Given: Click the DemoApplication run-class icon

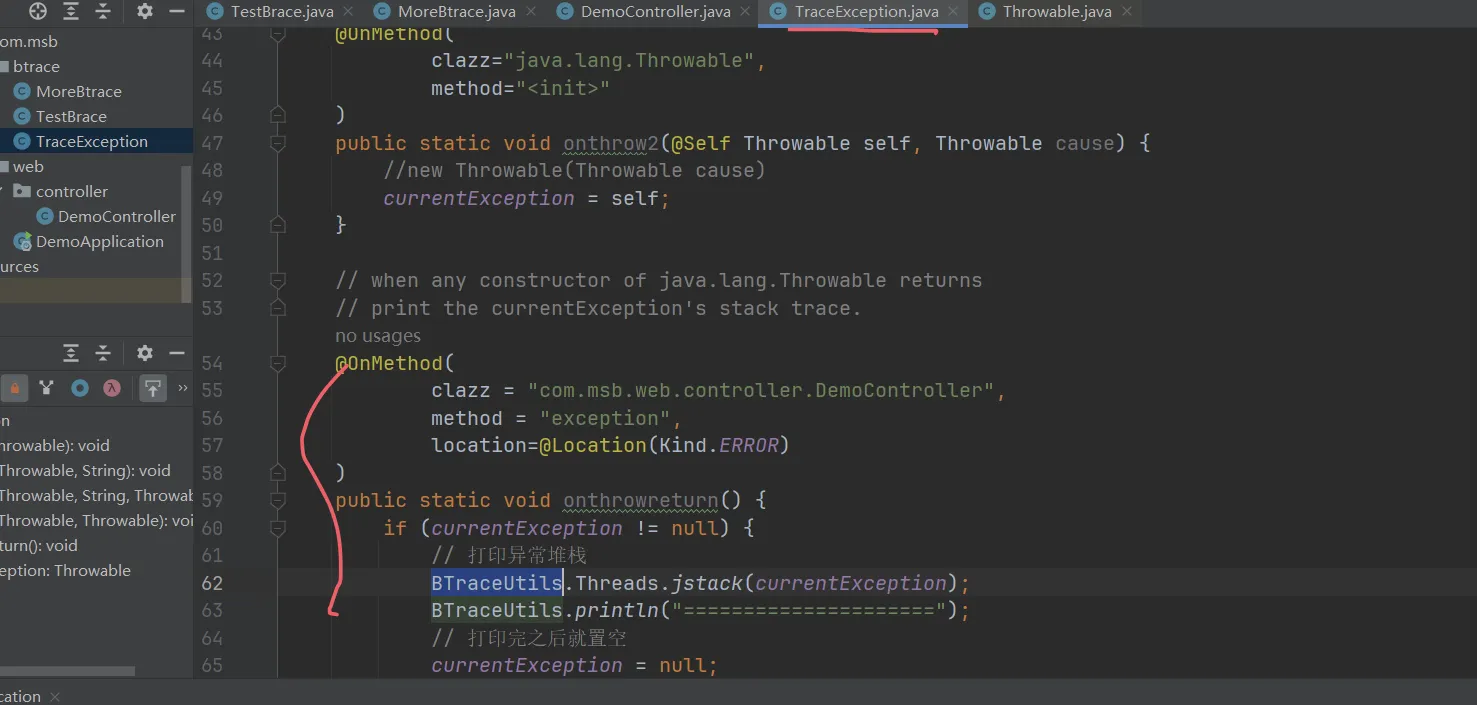Looking at the screenshot, I should point(22,241).
